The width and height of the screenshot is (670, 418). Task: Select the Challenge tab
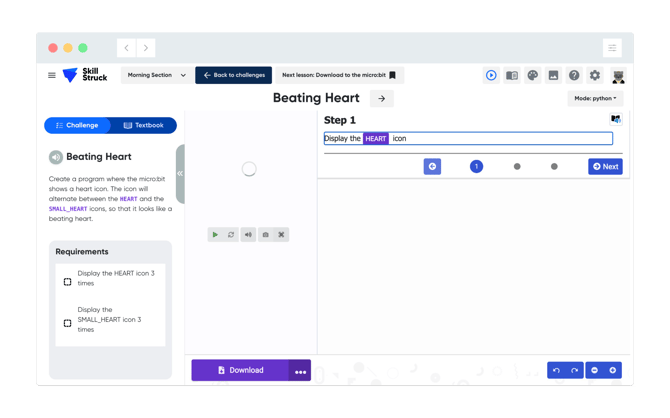click(77, 125)
